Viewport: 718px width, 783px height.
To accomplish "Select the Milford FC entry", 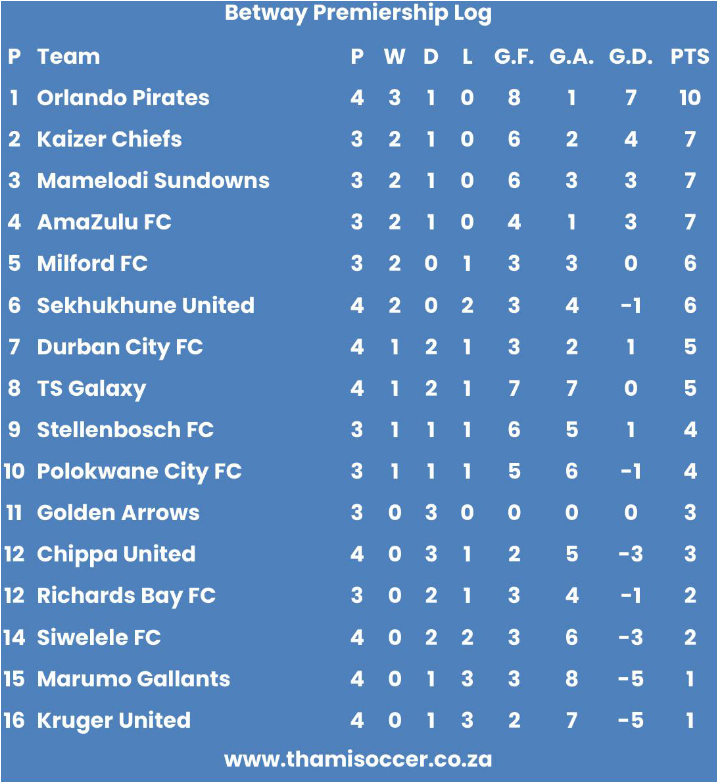I will pos(92,263).
